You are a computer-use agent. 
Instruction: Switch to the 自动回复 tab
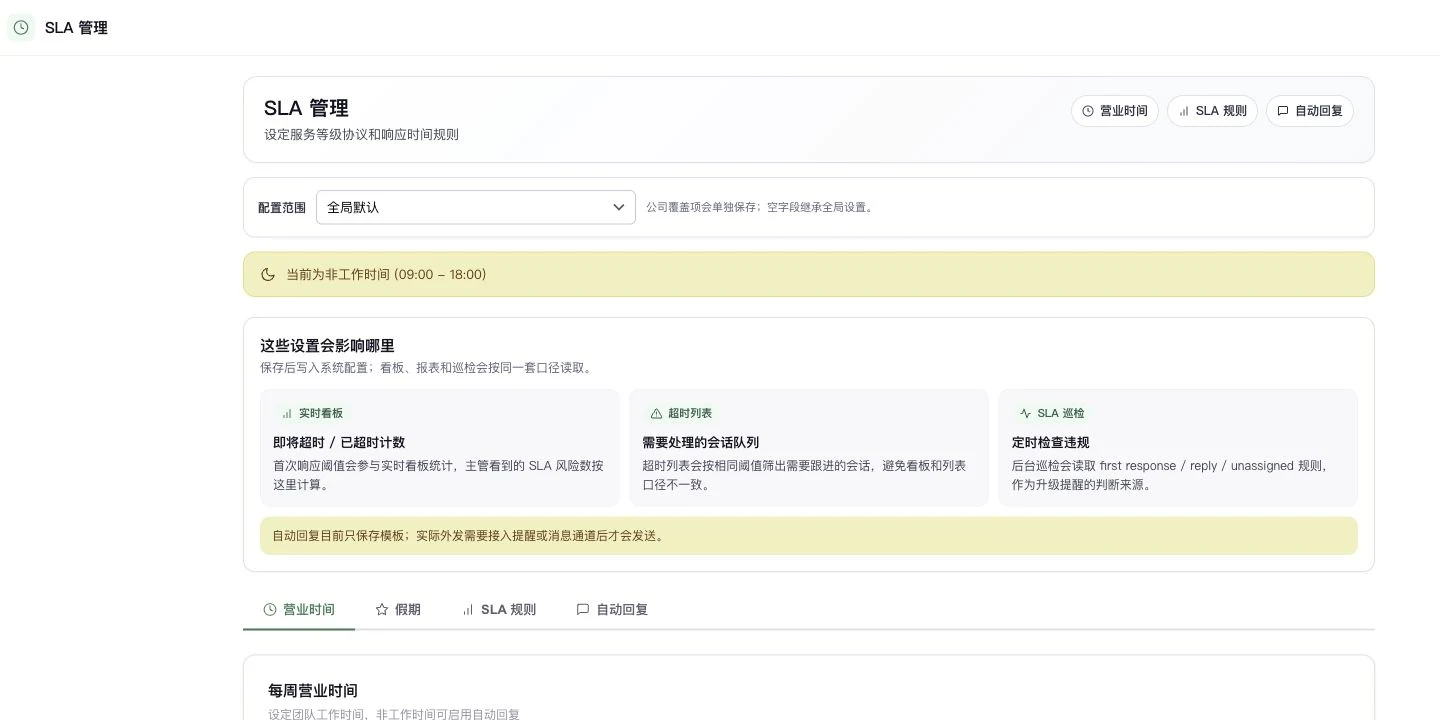[x=612, y=609]
